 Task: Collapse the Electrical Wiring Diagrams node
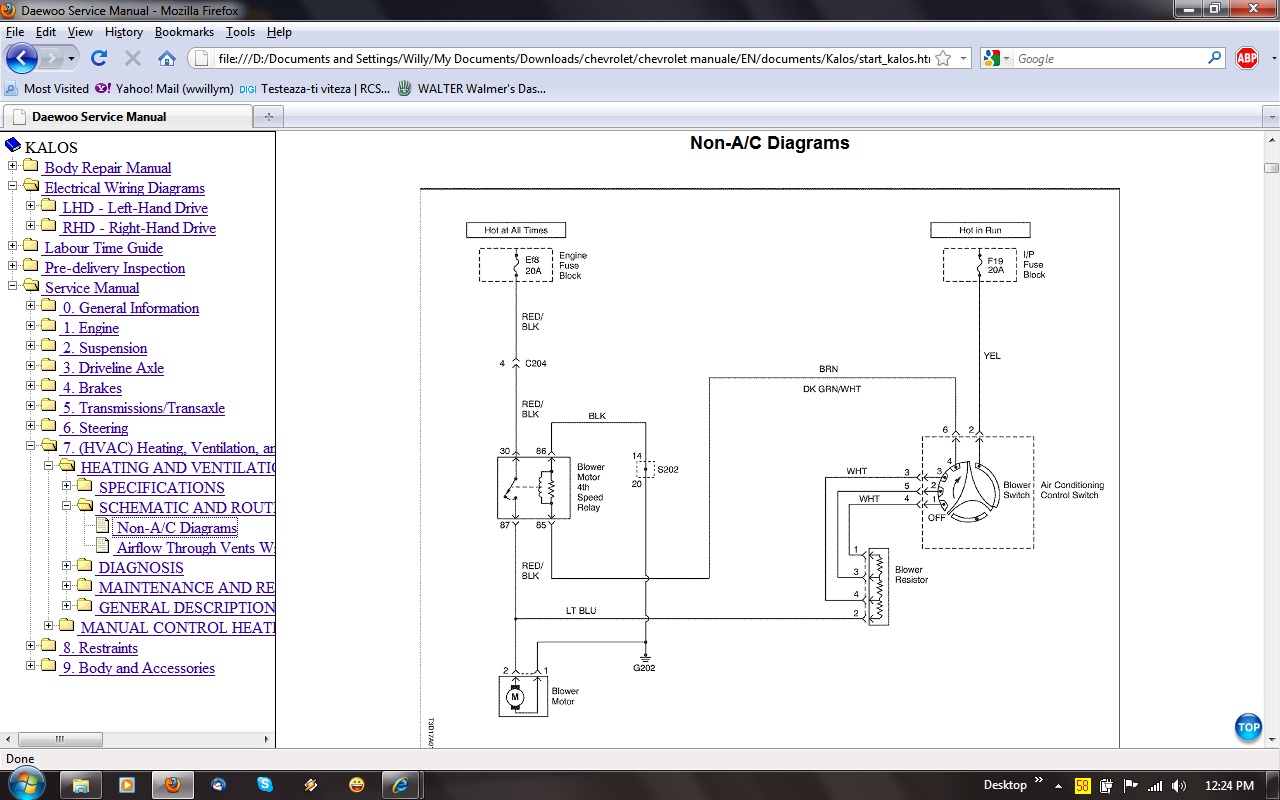pyautogui.click(x=13, y=186)
